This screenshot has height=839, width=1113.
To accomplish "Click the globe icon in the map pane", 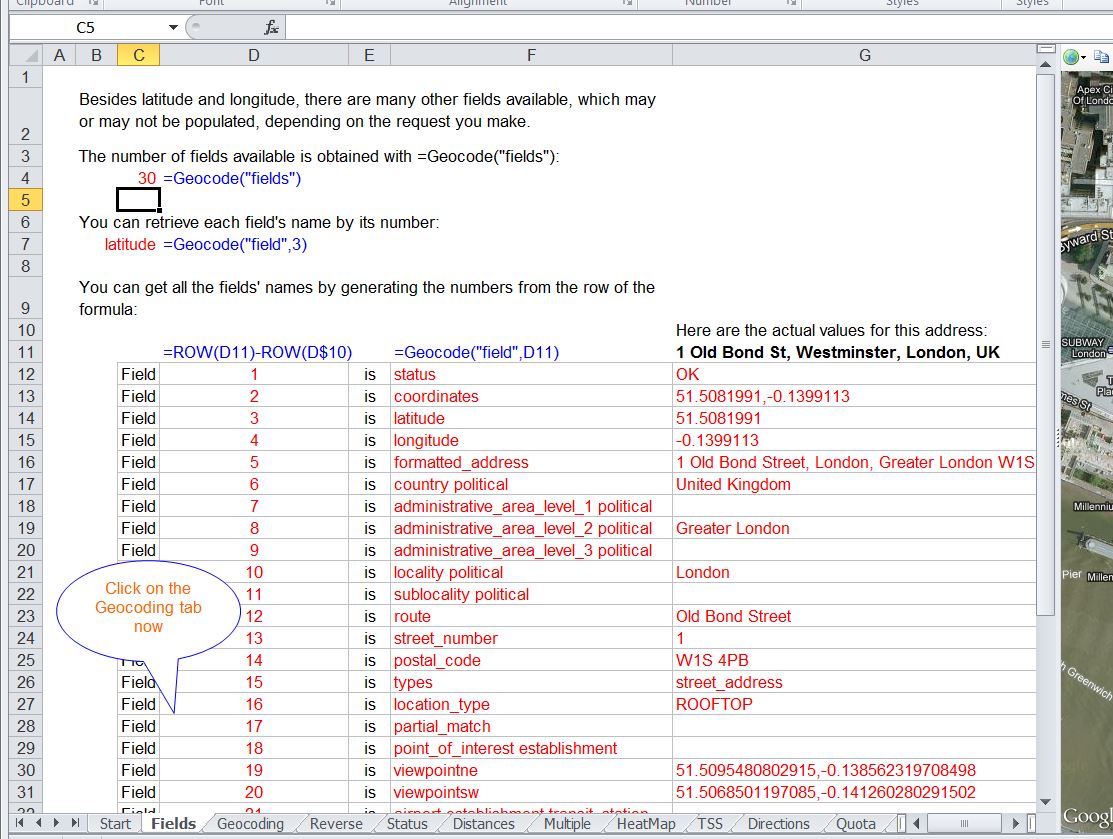I will [x=1071, y=58].
